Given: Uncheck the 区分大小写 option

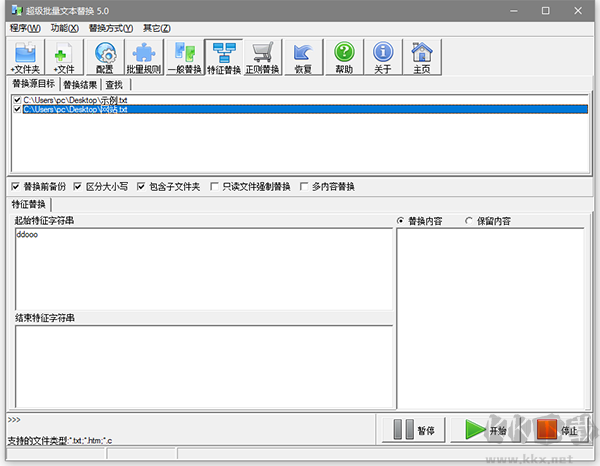Looking at the screenshot, I should 78,187.
